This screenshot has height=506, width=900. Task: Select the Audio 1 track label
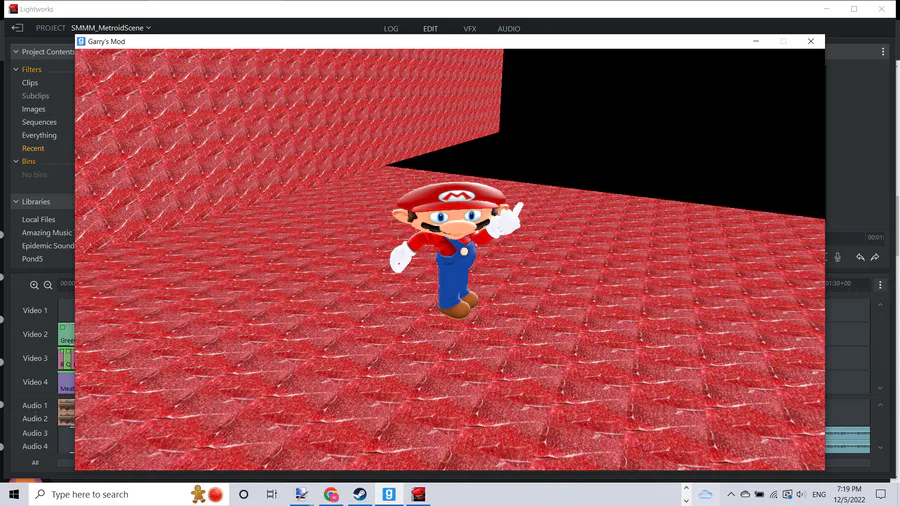(x=35, y=405)
